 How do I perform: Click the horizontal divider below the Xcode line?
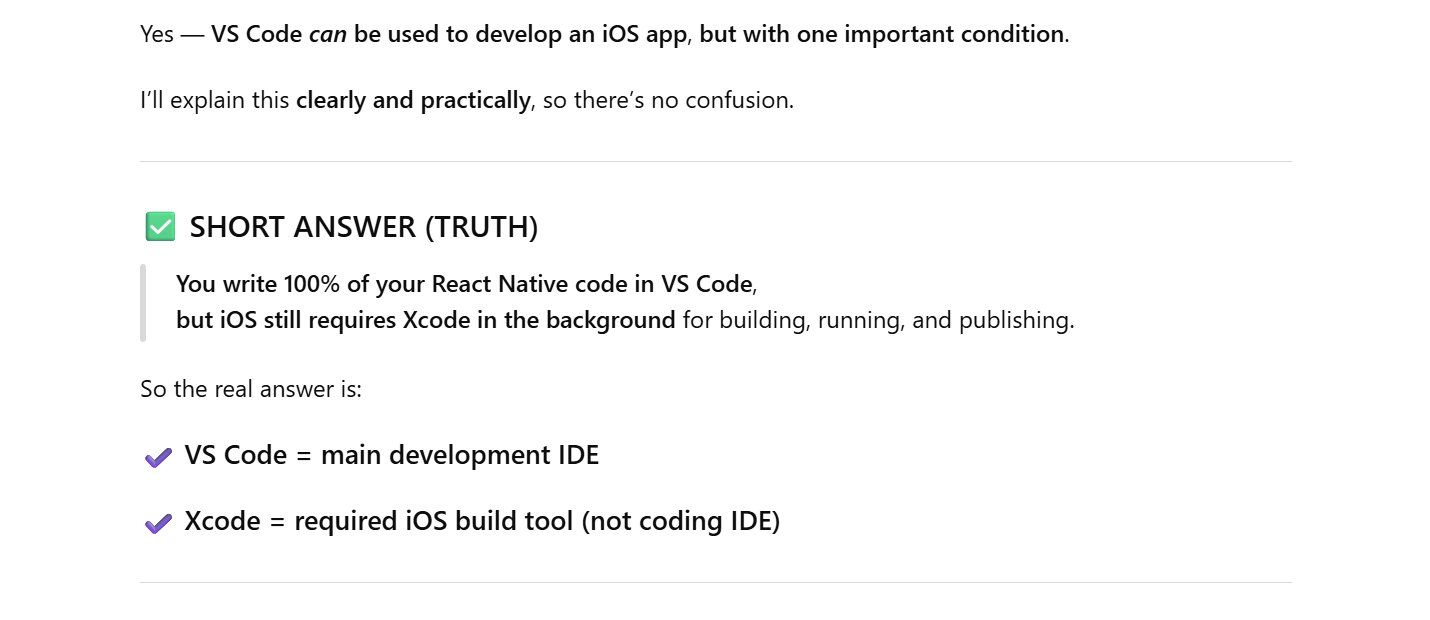715,582
